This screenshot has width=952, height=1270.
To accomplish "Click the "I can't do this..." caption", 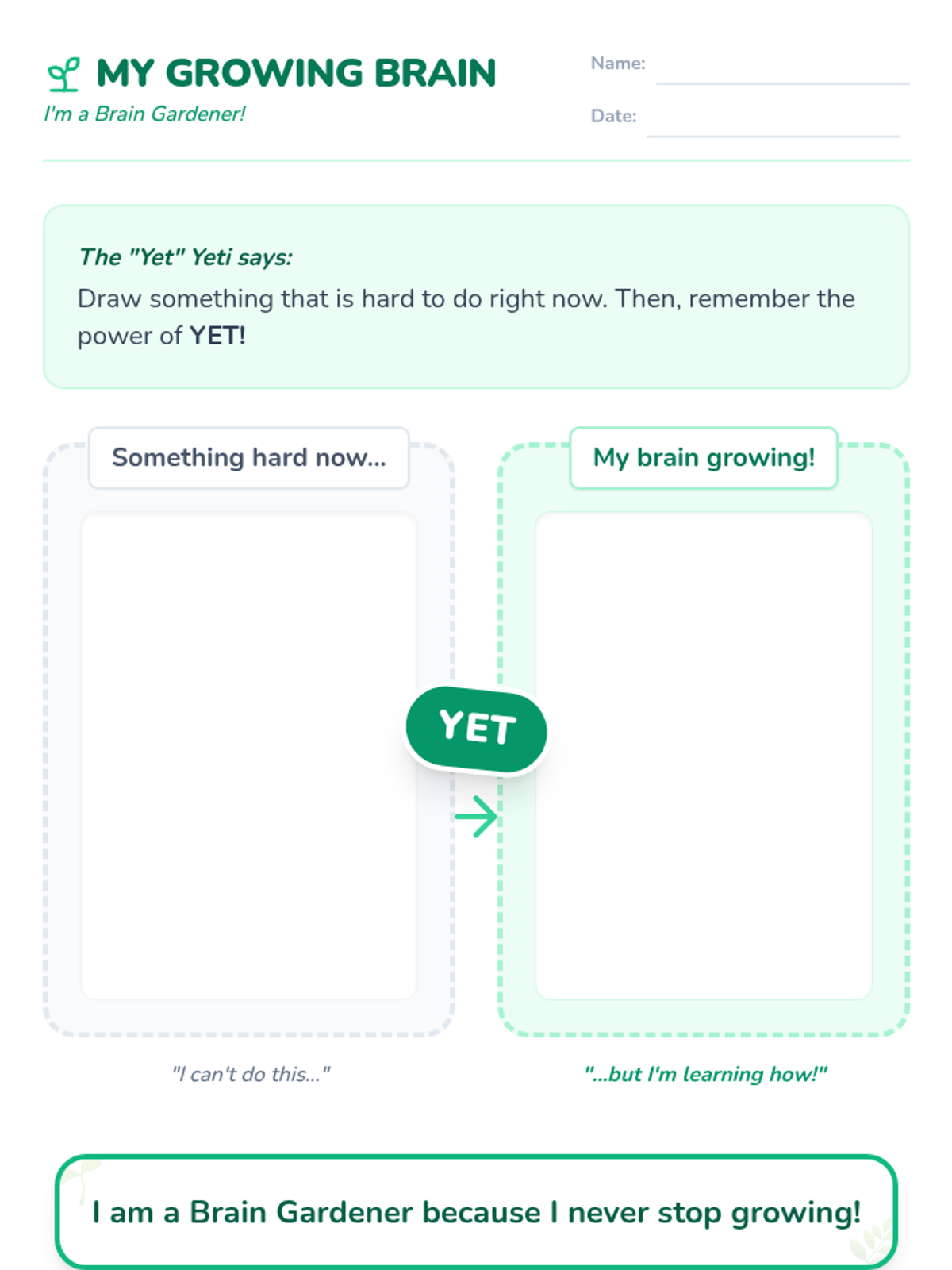I will tap(251, 1074).
